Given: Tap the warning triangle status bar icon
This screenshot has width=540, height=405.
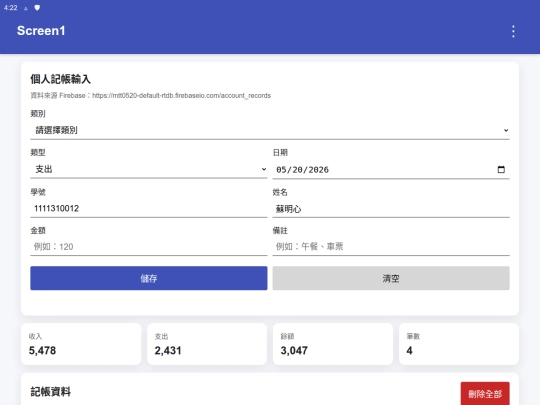Looking at the screenshot, I should point(26,8).
